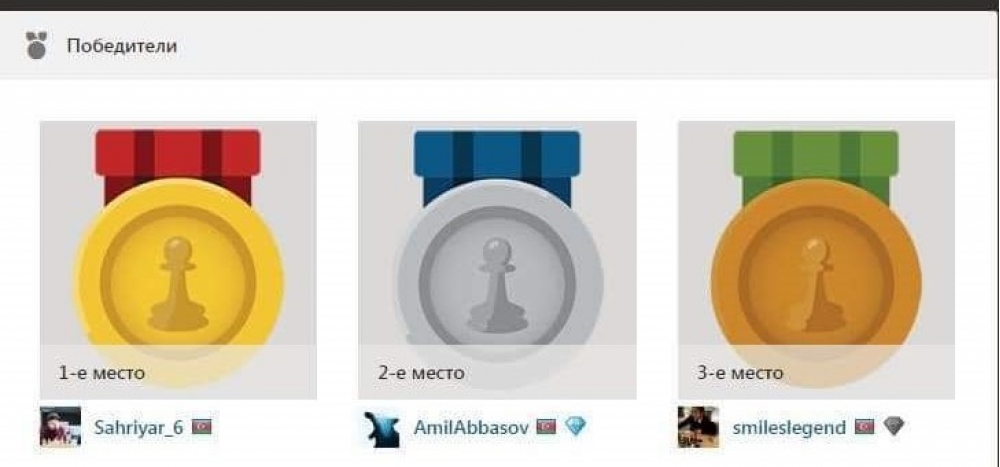Click the flag icon next to Sahriyar_6

pos(202,426)
